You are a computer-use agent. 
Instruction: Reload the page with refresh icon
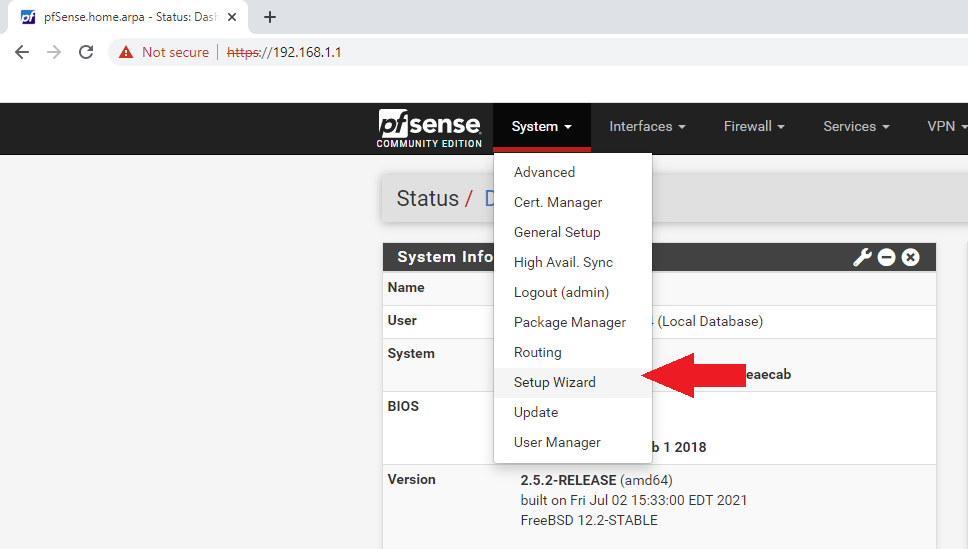coord(86,52)
